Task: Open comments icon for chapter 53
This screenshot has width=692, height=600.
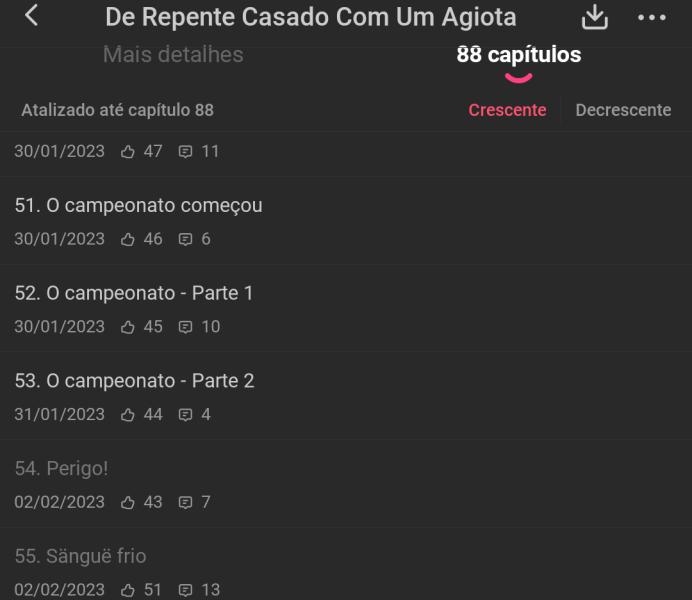Action: click(184, 415)
